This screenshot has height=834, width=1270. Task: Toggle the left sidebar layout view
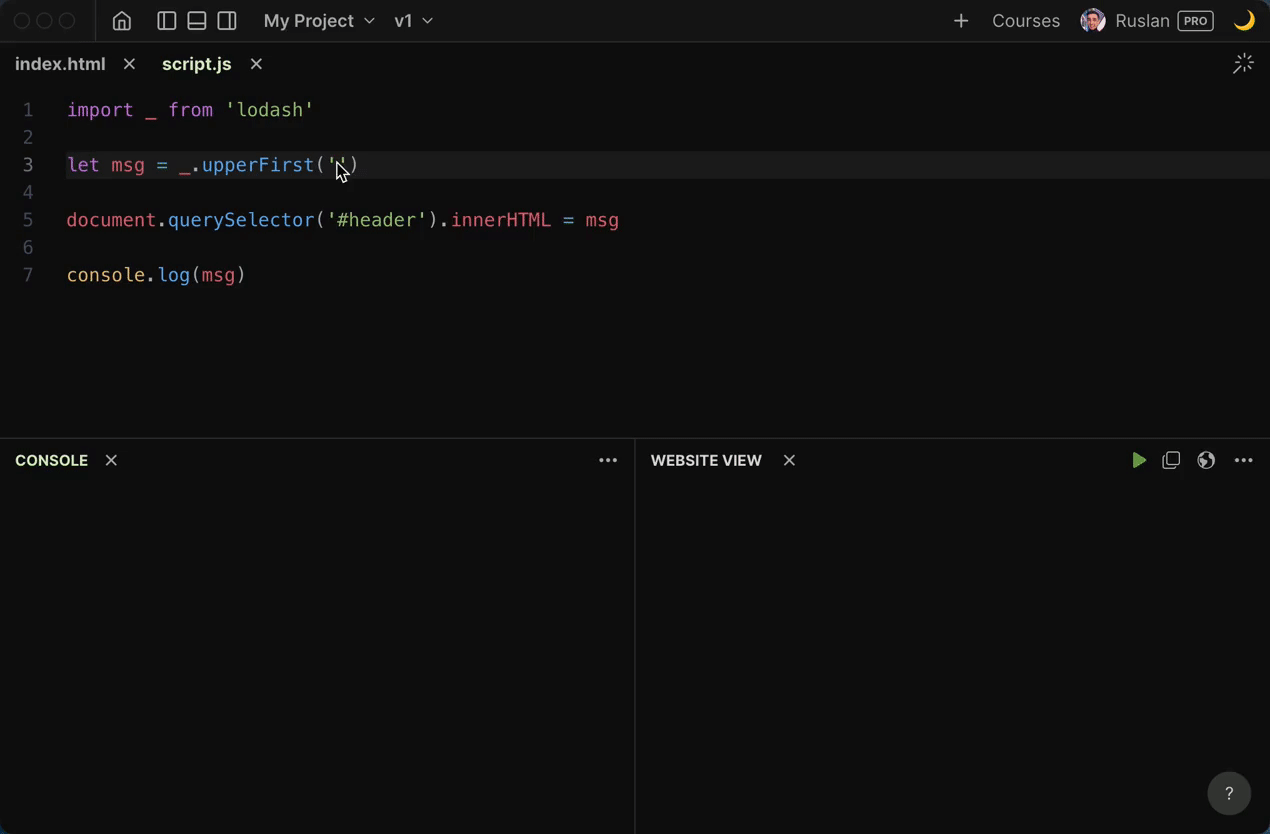pyautogui.click(x=166, y=20)
